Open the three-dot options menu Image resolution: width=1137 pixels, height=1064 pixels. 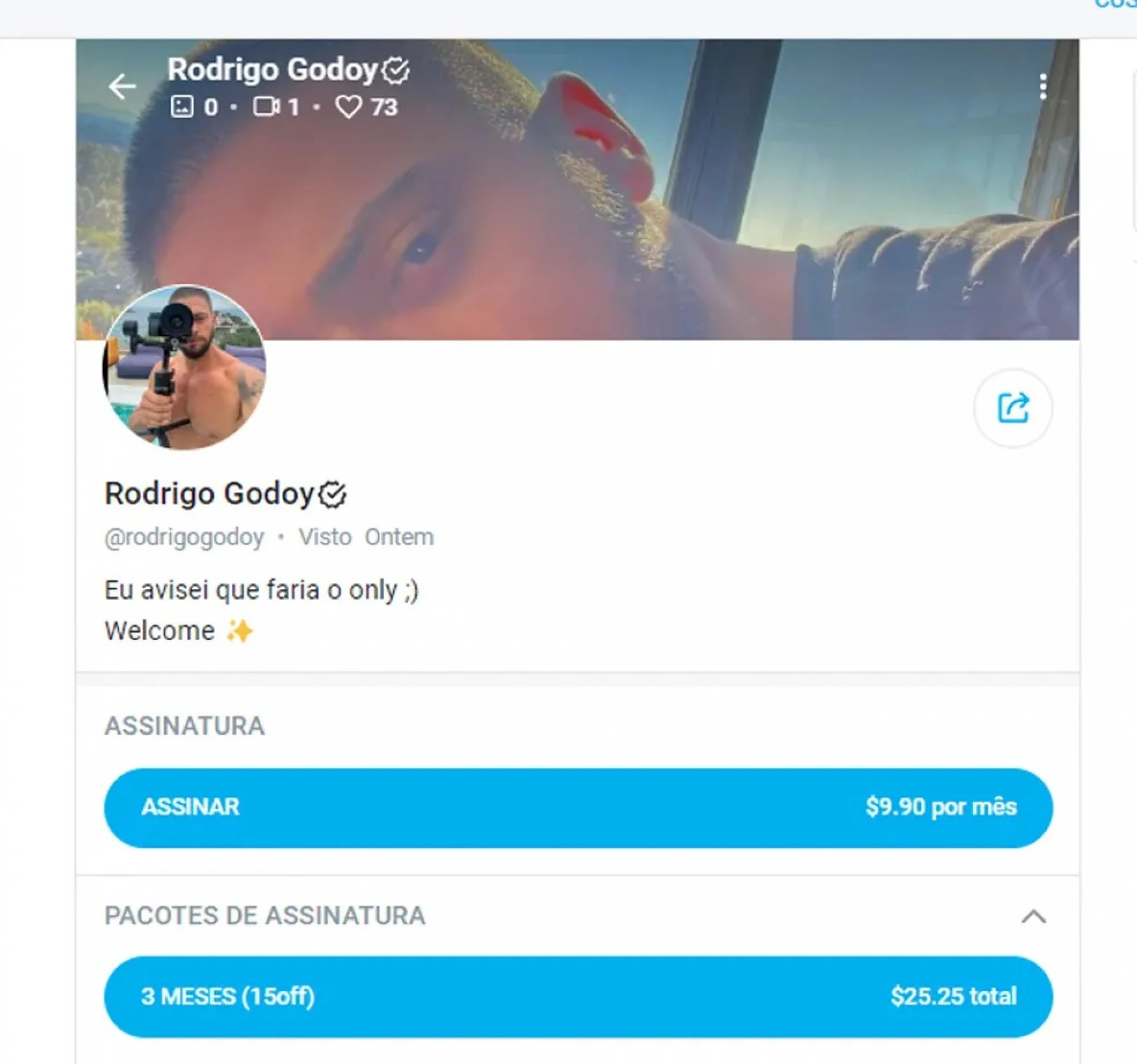pyautogui.click(x=1043, y=87)
